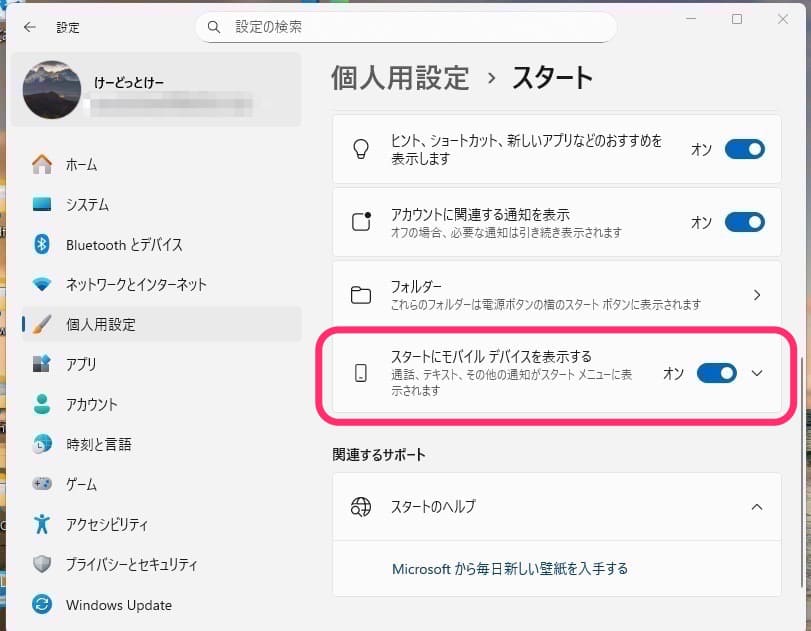Viewport: 811px width, 631px height.
Task: Click 個人用設定 breadcrumb in the header
Action: click(x=400, y=77)
